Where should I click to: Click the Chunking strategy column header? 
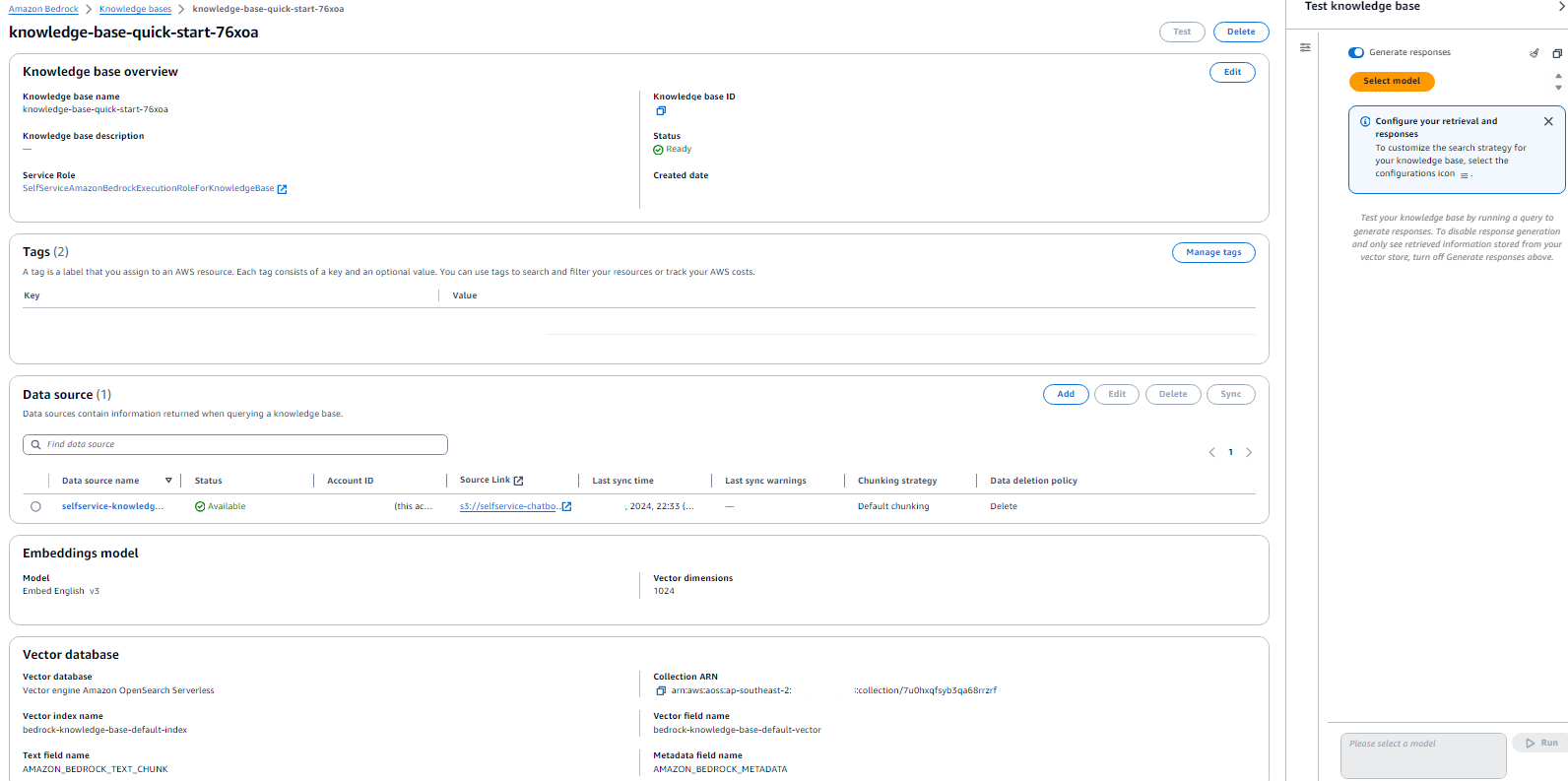[897, 481]
